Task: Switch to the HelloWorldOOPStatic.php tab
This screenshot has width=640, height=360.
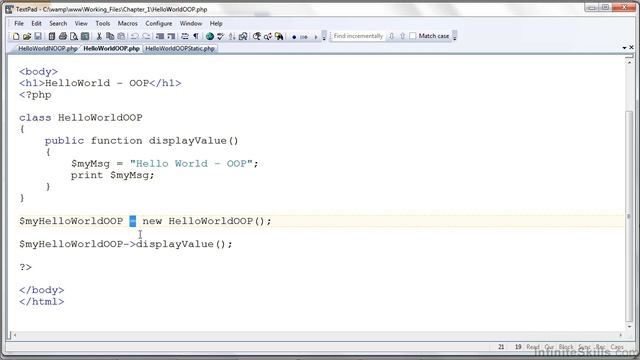Action: [x=180, y=49]
